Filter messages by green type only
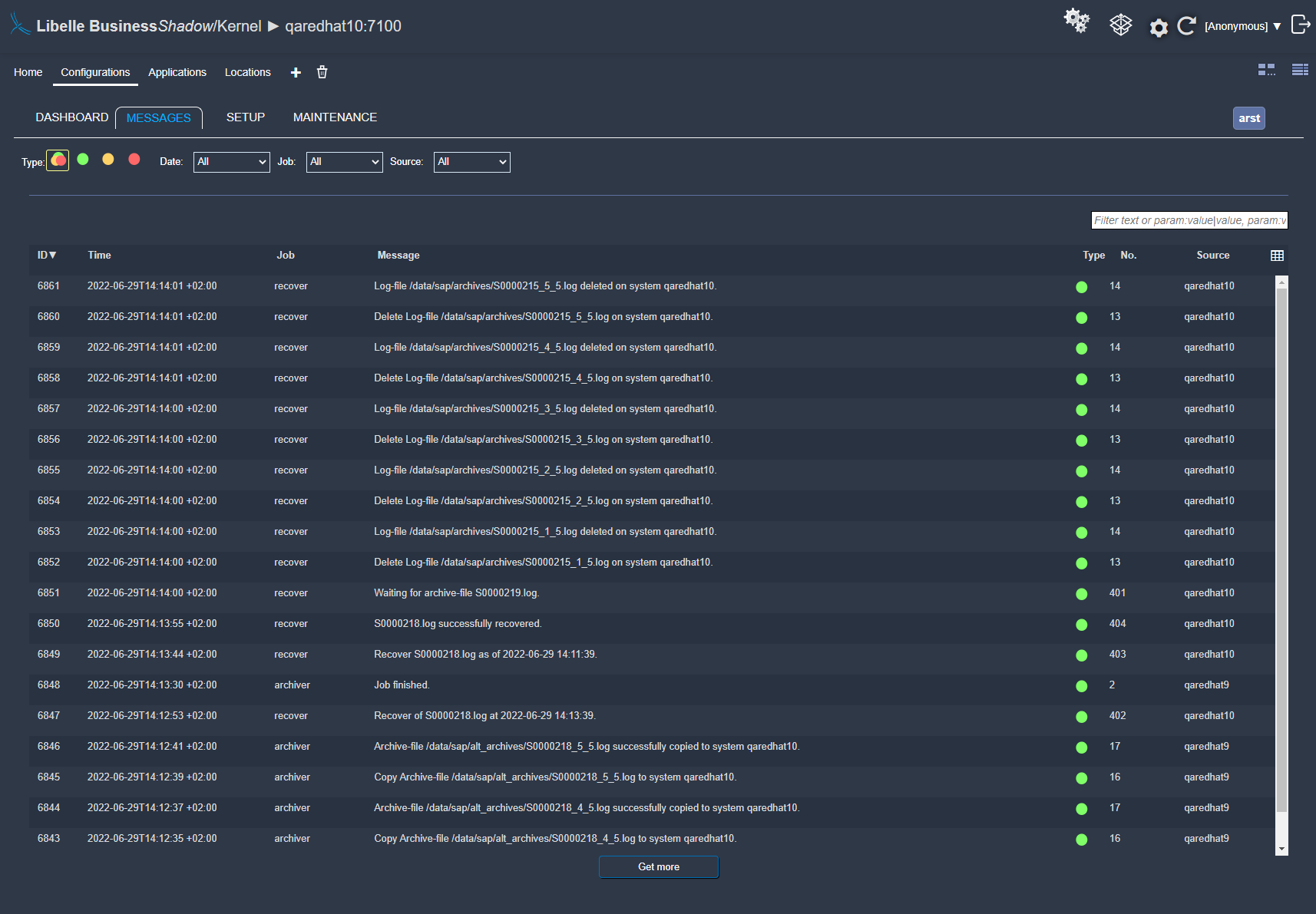 click(83, 160)
